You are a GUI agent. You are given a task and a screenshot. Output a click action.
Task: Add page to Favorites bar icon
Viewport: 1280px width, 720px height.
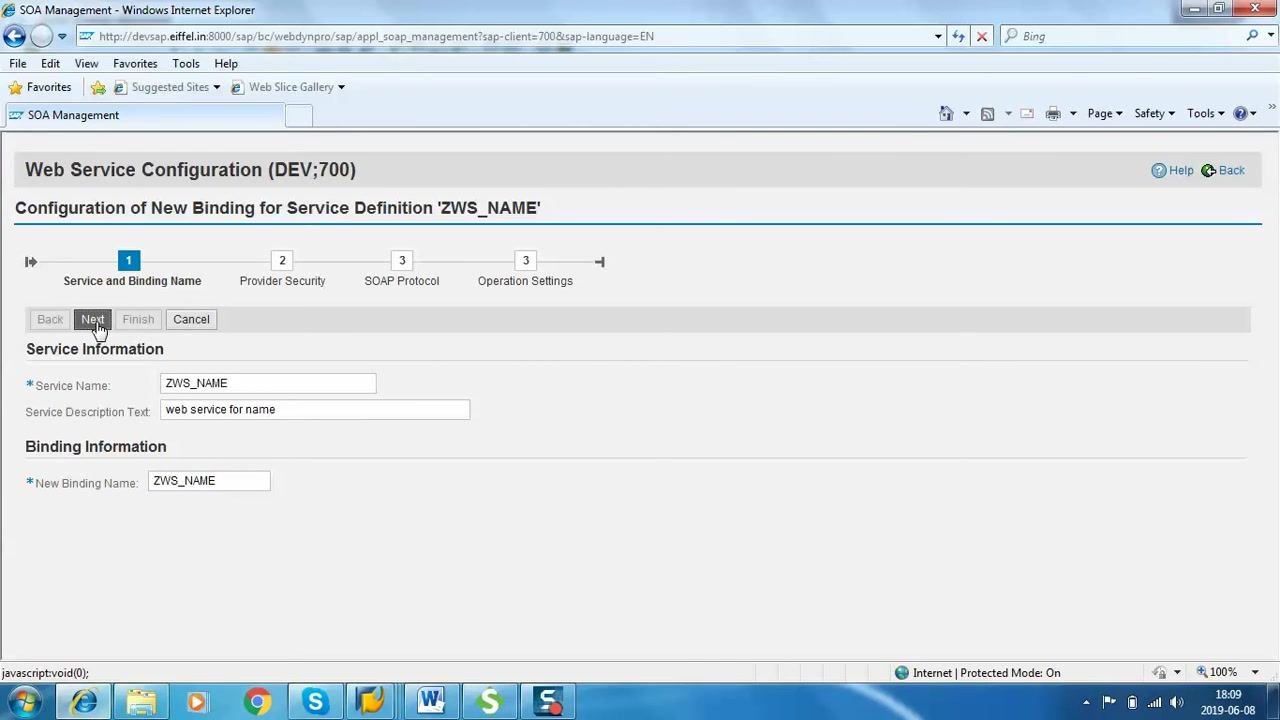coord(98,87)
